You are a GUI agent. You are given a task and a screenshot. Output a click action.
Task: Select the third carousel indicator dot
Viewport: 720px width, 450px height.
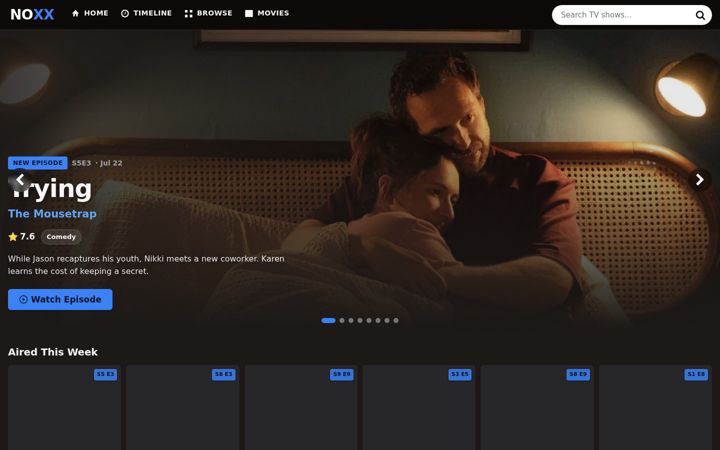point(351,321)
